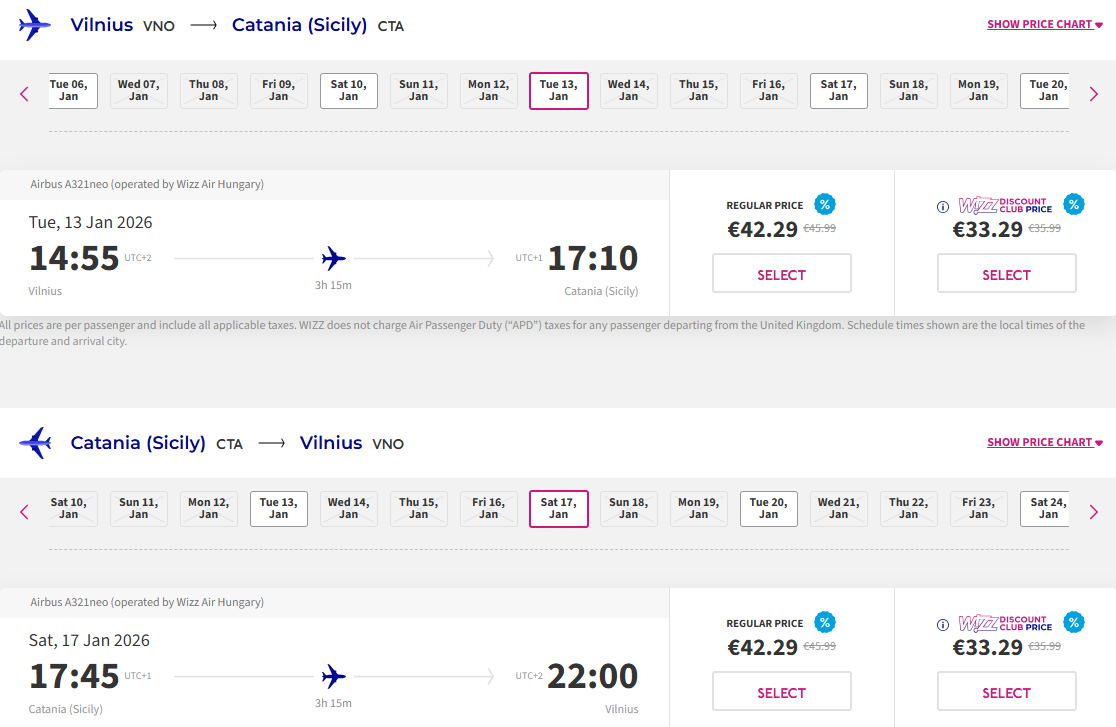
Task: Click return Wizz Discount Club percent badge
Action: coord(1073,623)
